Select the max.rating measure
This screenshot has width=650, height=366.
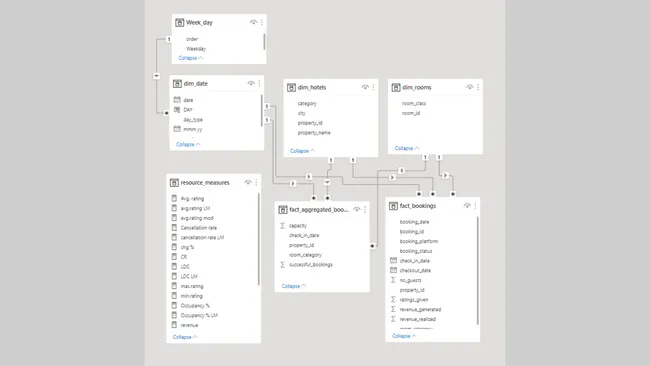click(192, 286)
